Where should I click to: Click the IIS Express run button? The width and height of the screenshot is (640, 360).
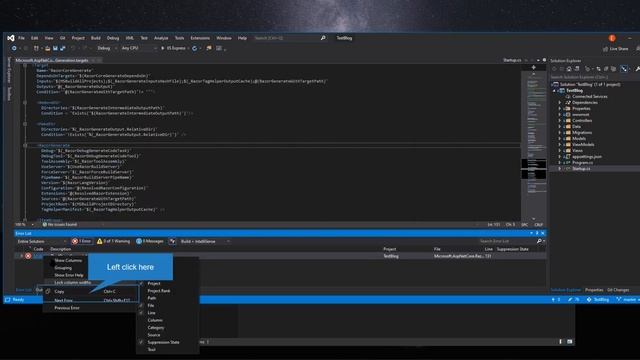click(174, 48)
